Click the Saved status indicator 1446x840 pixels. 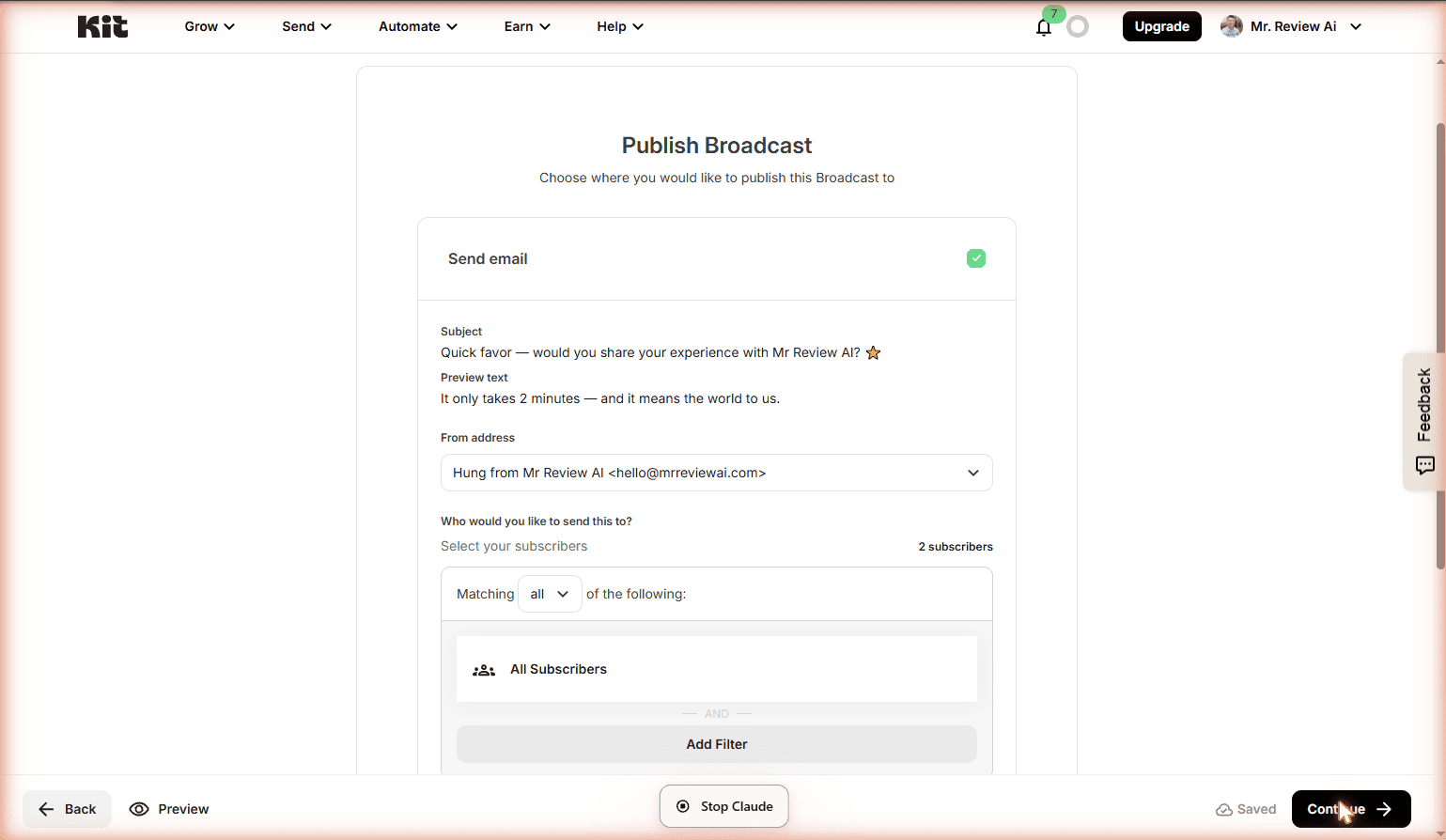pyautogui.click(x=1246, y=809)
